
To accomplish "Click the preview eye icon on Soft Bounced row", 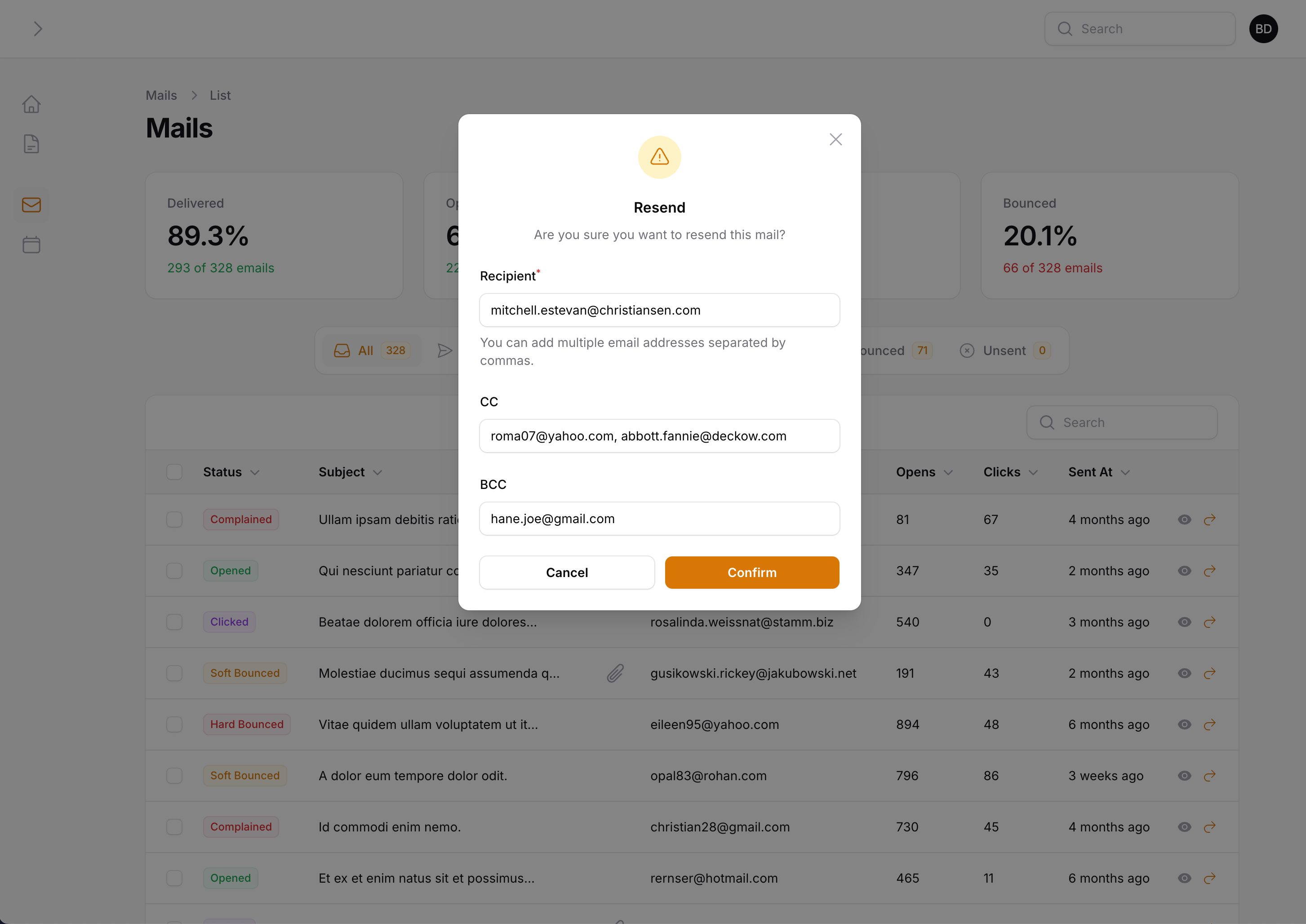I will pyautogui.click(x=1184, y=673).
